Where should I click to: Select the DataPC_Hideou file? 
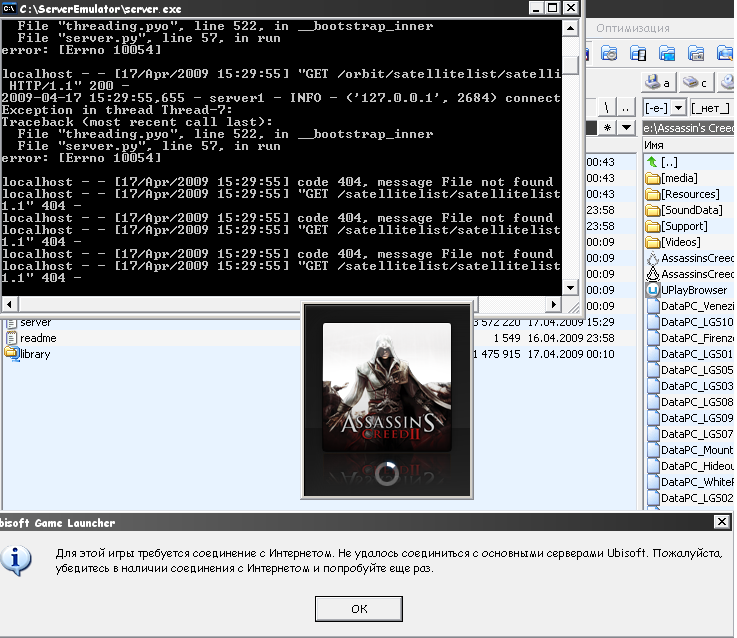click(690, 466)
